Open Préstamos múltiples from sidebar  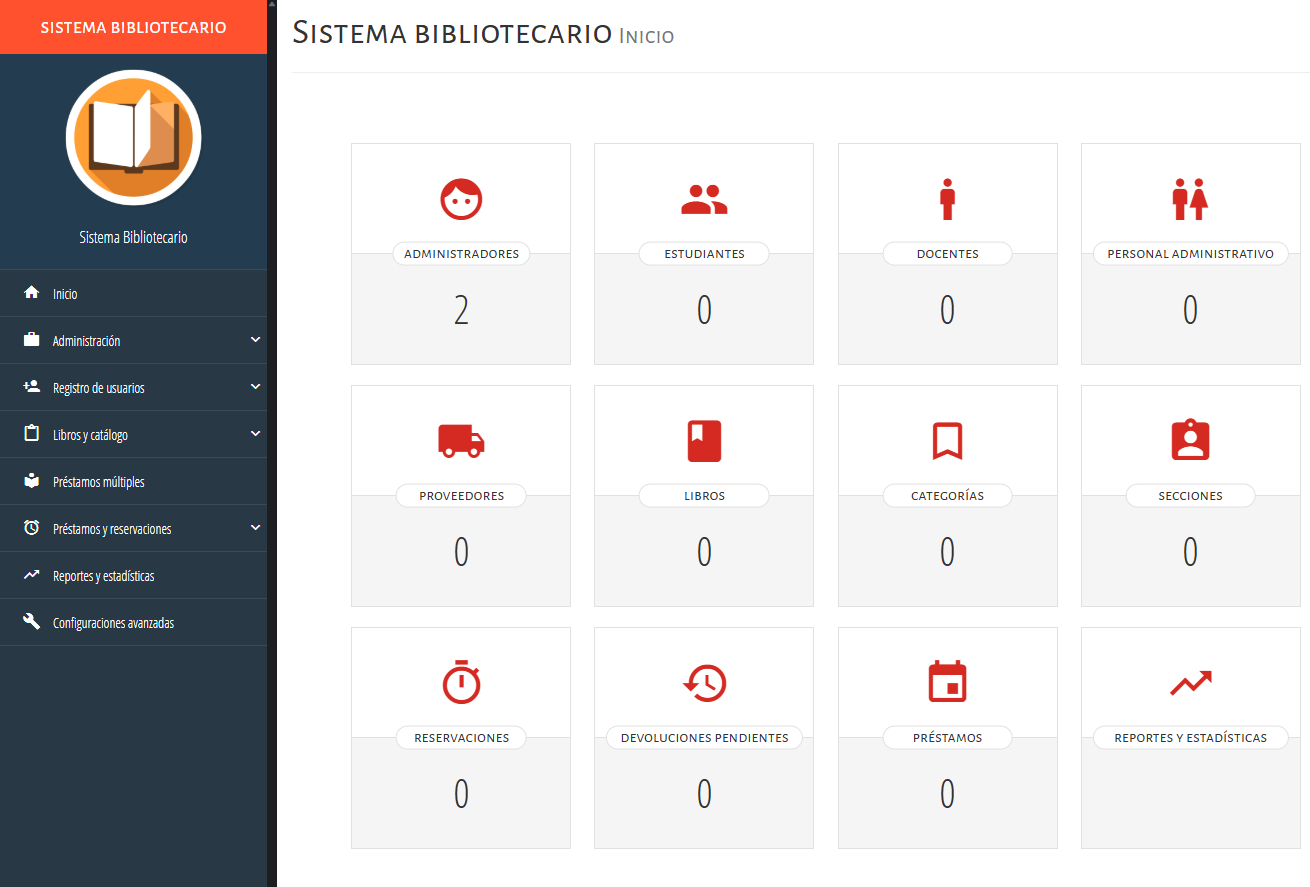[98, 482]
